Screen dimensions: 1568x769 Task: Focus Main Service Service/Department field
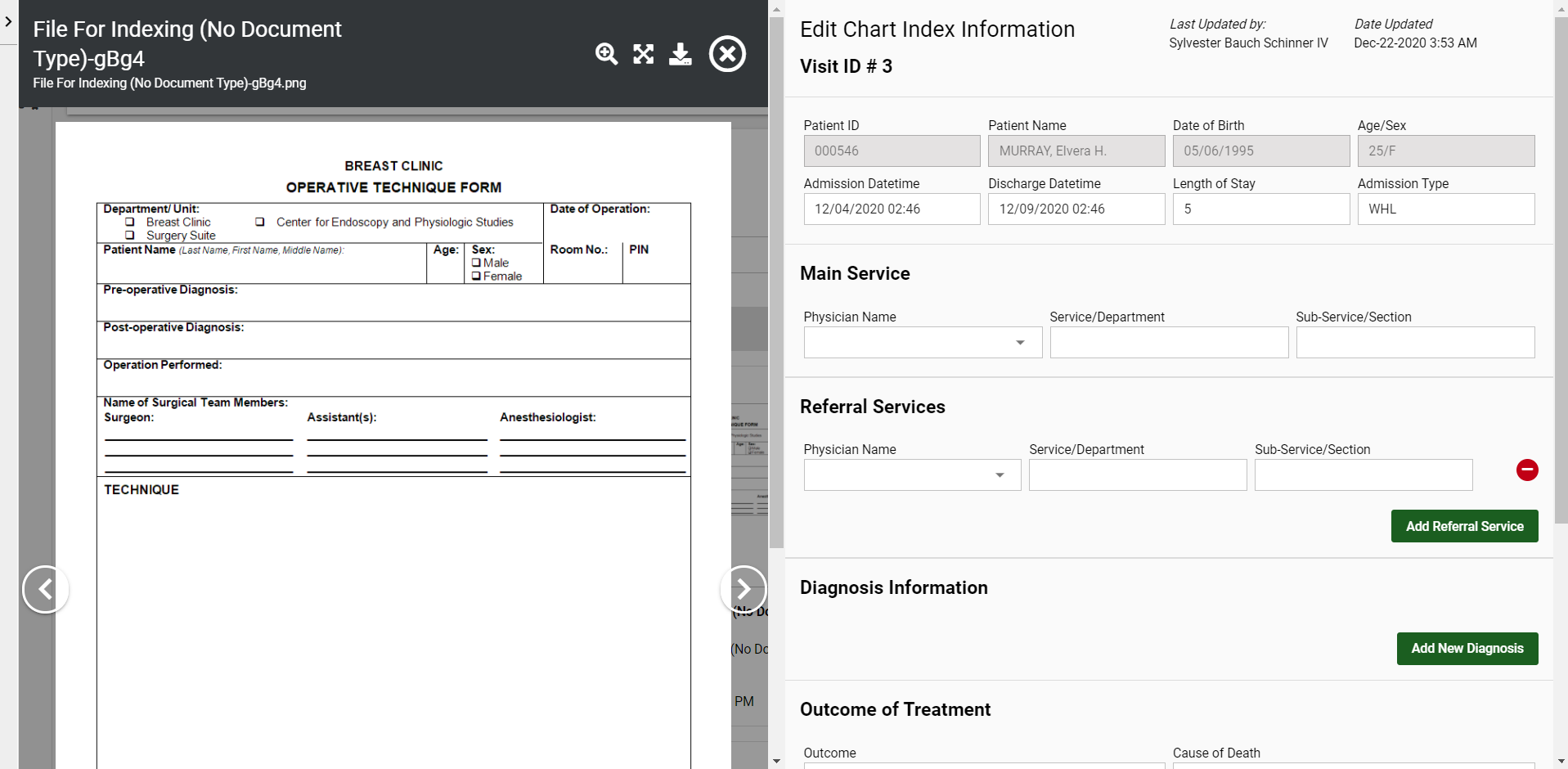[1169, 343]
